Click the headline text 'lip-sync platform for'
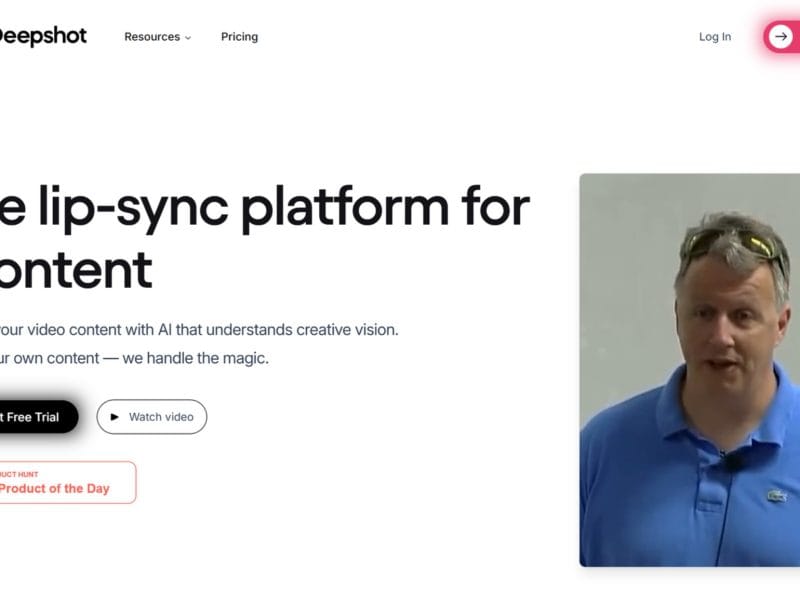The width and height of the screenshot is (800, 600). click(x=265, y=207)
